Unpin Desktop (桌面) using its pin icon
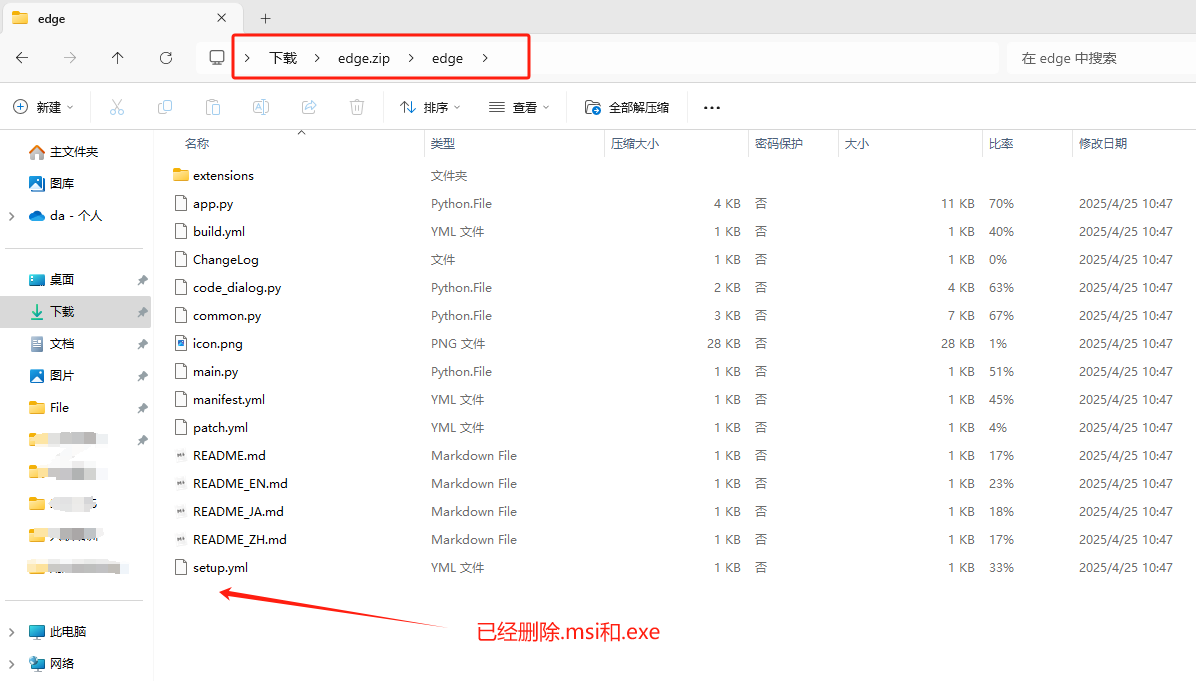Image resolution: width=1196 pixels, height=681 pixels. pyautogui.click(x=142, y=280)
